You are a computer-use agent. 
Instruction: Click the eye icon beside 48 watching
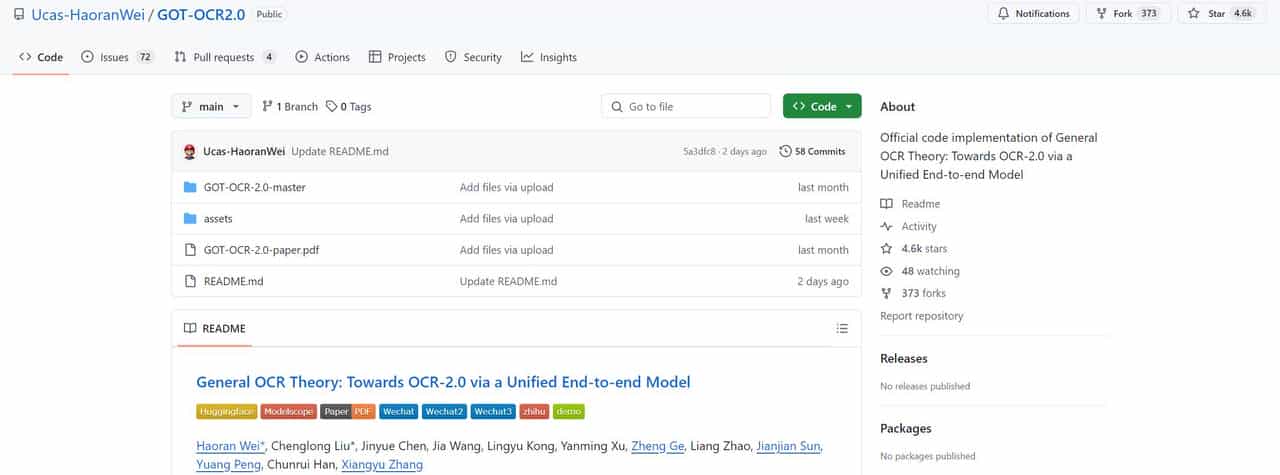coord(886,271)
